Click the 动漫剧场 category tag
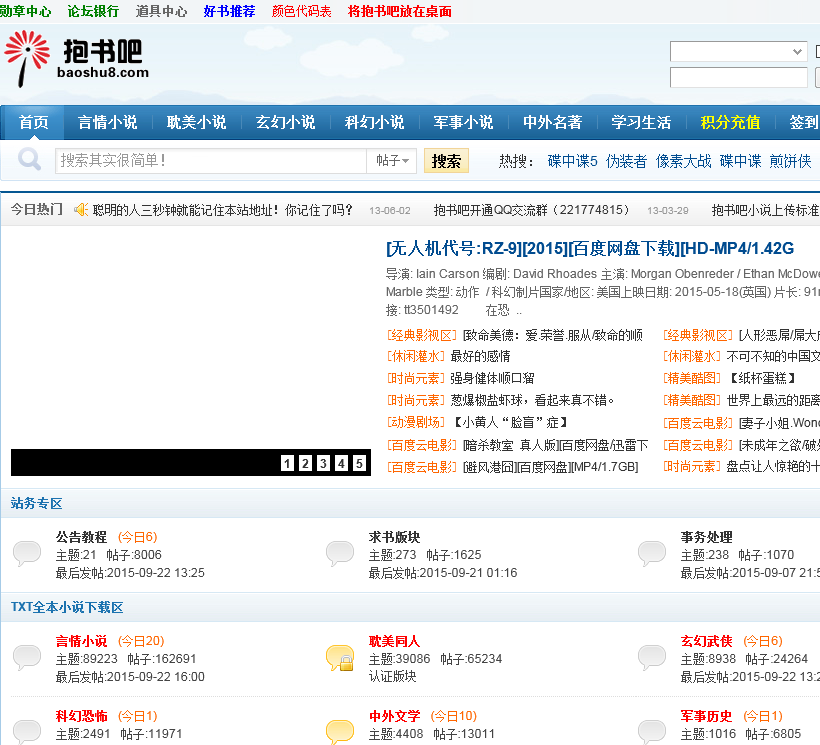820x745 pixels. coord(416,422)
